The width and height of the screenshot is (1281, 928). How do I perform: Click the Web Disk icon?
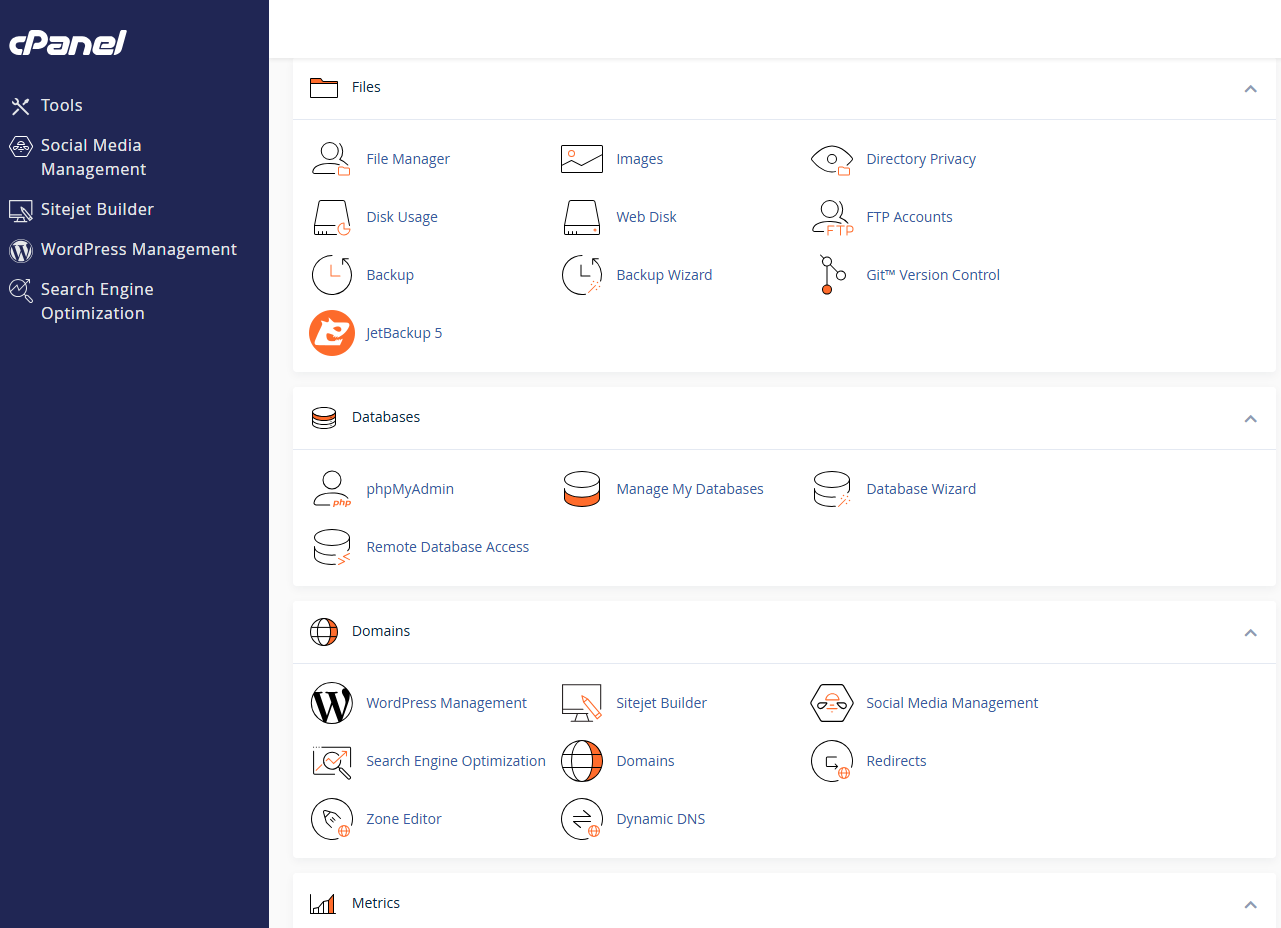pyautogui.click(x=581, y=217)
